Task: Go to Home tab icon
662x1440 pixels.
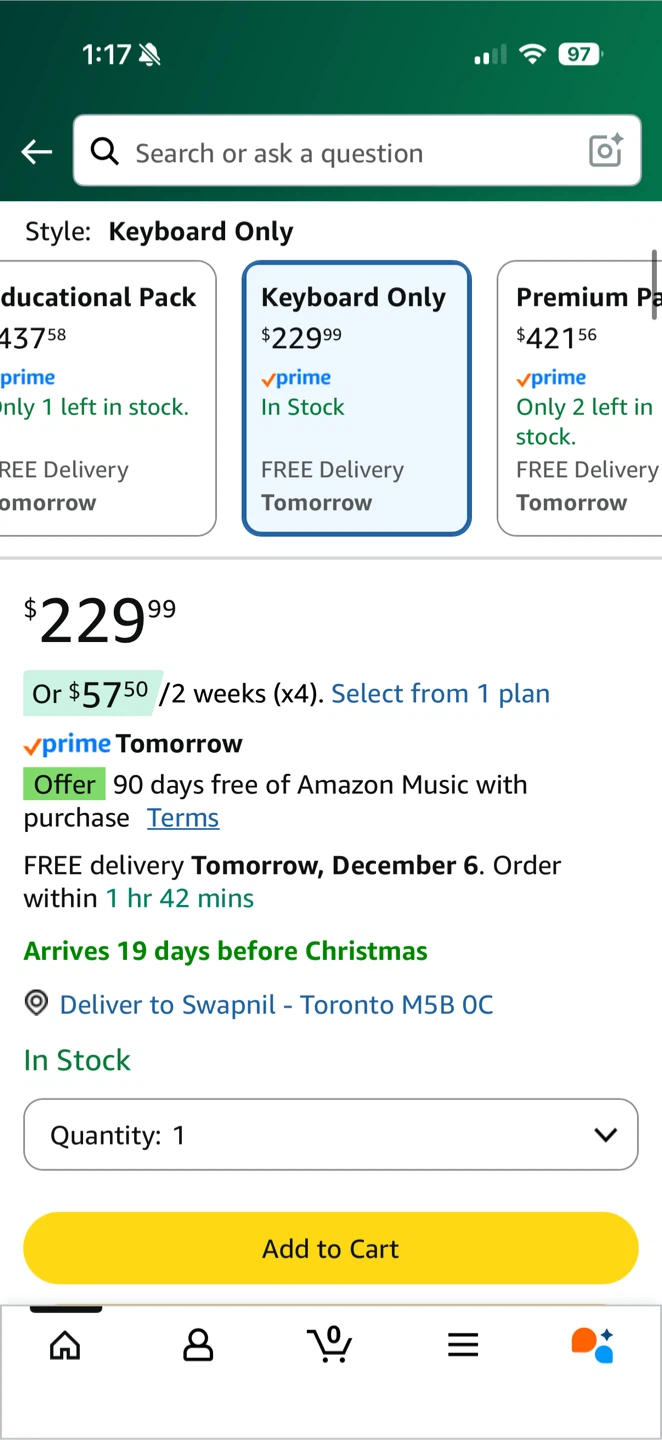Action: (x=65, y=1345)
